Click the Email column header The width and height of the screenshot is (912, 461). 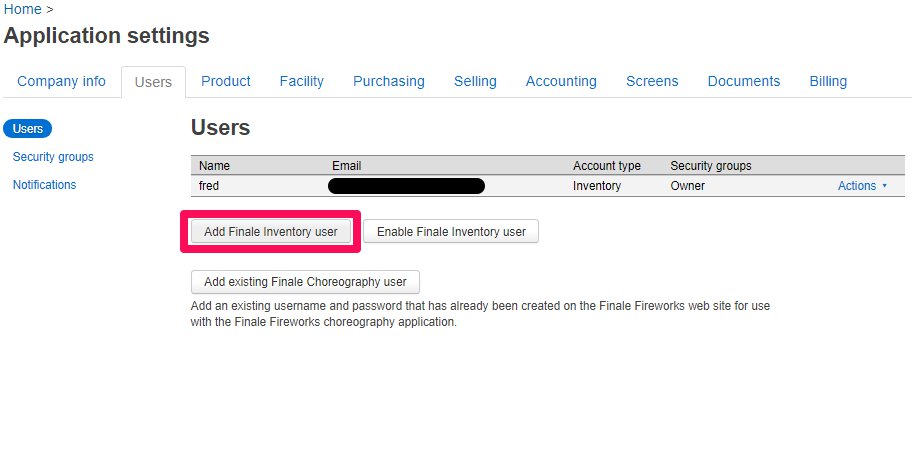[x=346, y=166]
